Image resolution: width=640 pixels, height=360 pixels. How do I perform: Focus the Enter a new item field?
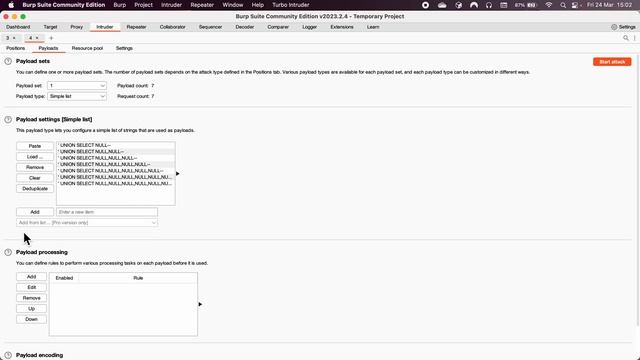[x=107, y=212]
